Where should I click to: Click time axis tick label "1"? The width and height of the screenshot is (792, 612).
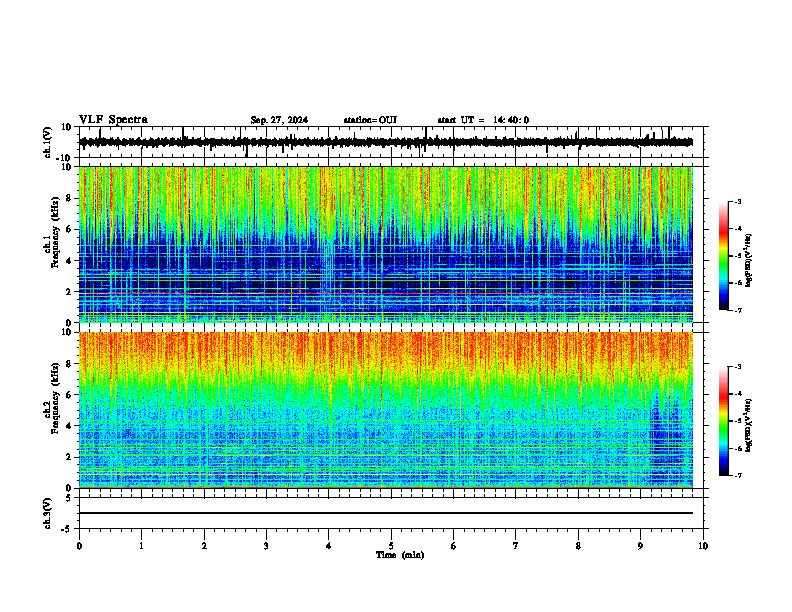tap(142, 546)
